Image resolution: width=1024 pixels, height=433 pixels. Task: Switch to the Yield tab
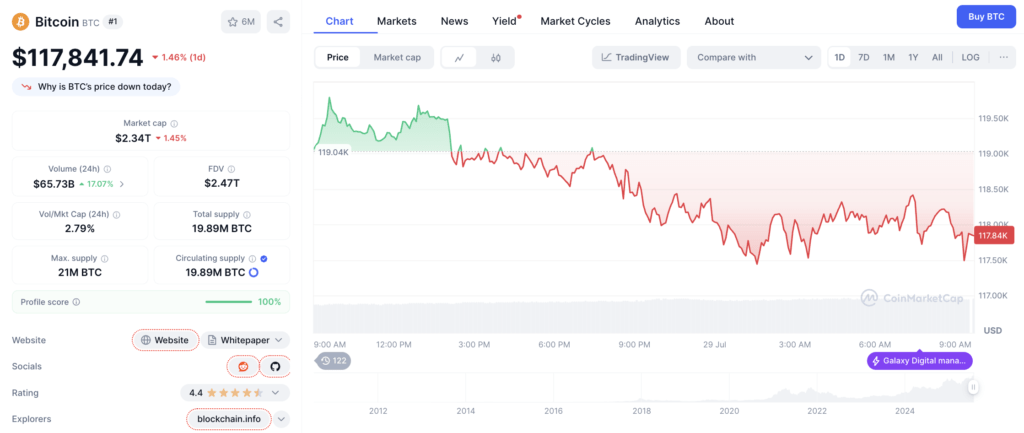tap(505, 21)
